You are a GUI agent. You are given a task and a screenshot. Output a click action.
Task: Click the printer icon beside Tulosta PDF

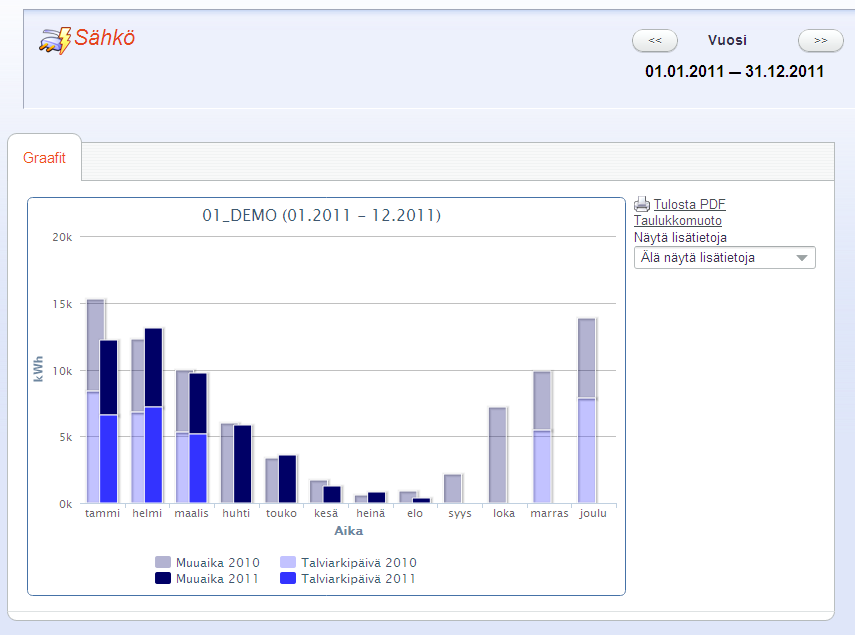pos(642,204)
